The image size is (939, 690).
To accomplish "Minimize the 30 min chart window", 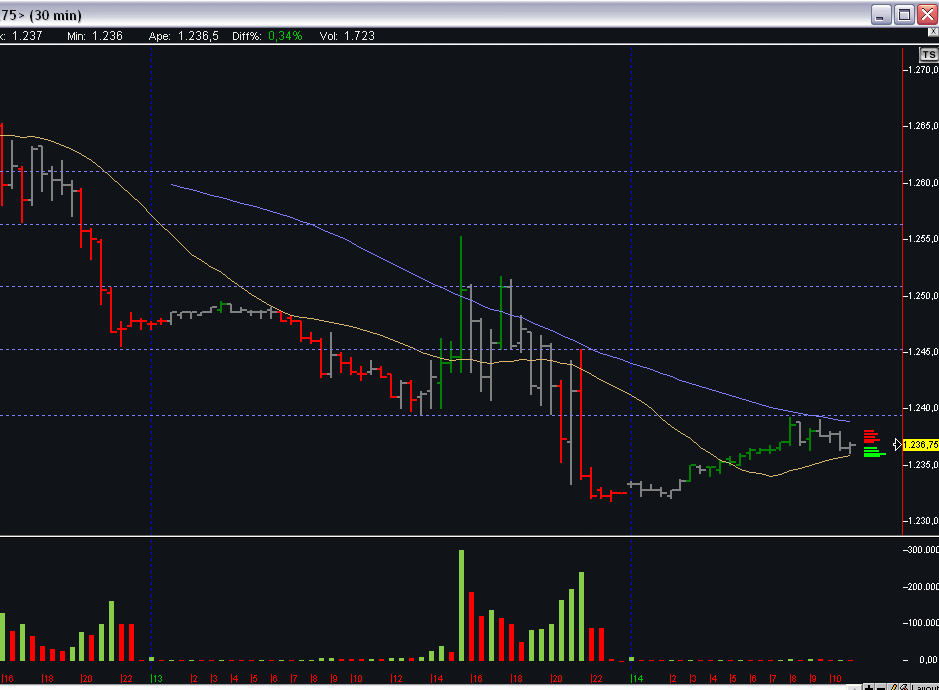I will tap(880, 14).
